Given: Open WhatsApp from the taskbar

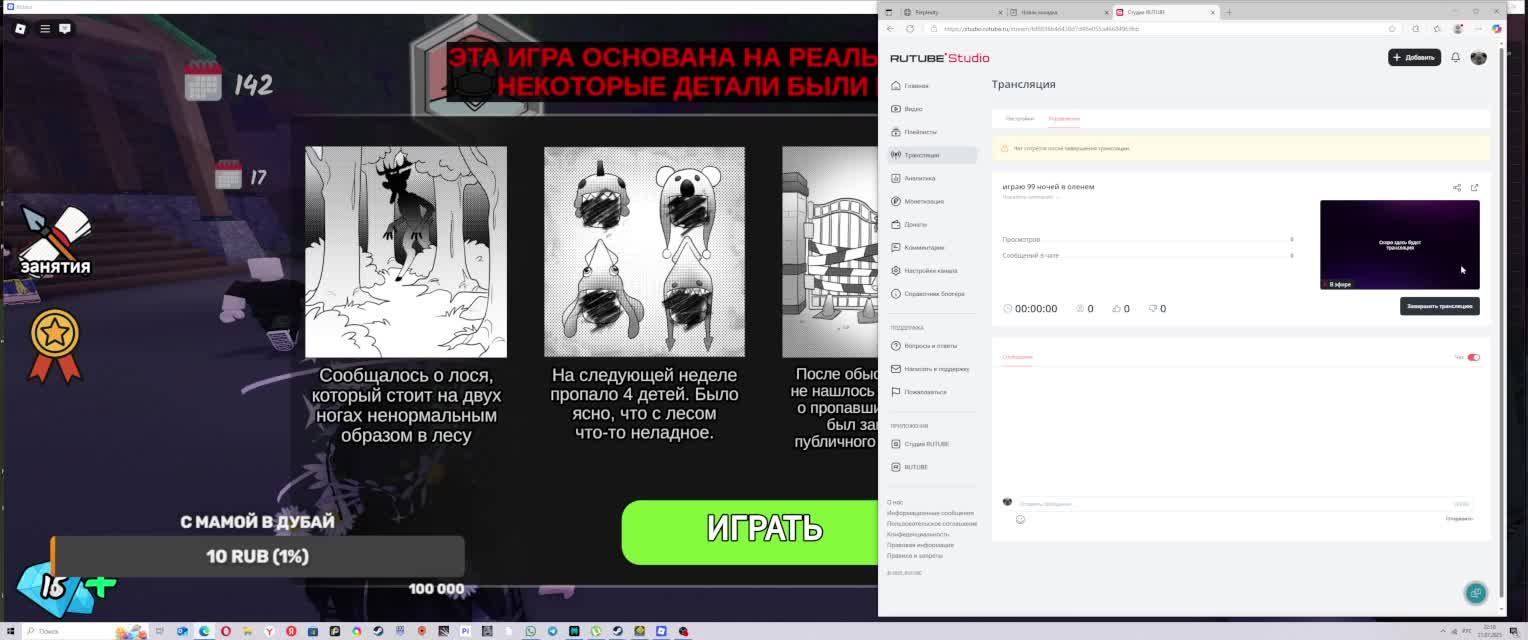Looking at the screenshot, I should [530, 631].
